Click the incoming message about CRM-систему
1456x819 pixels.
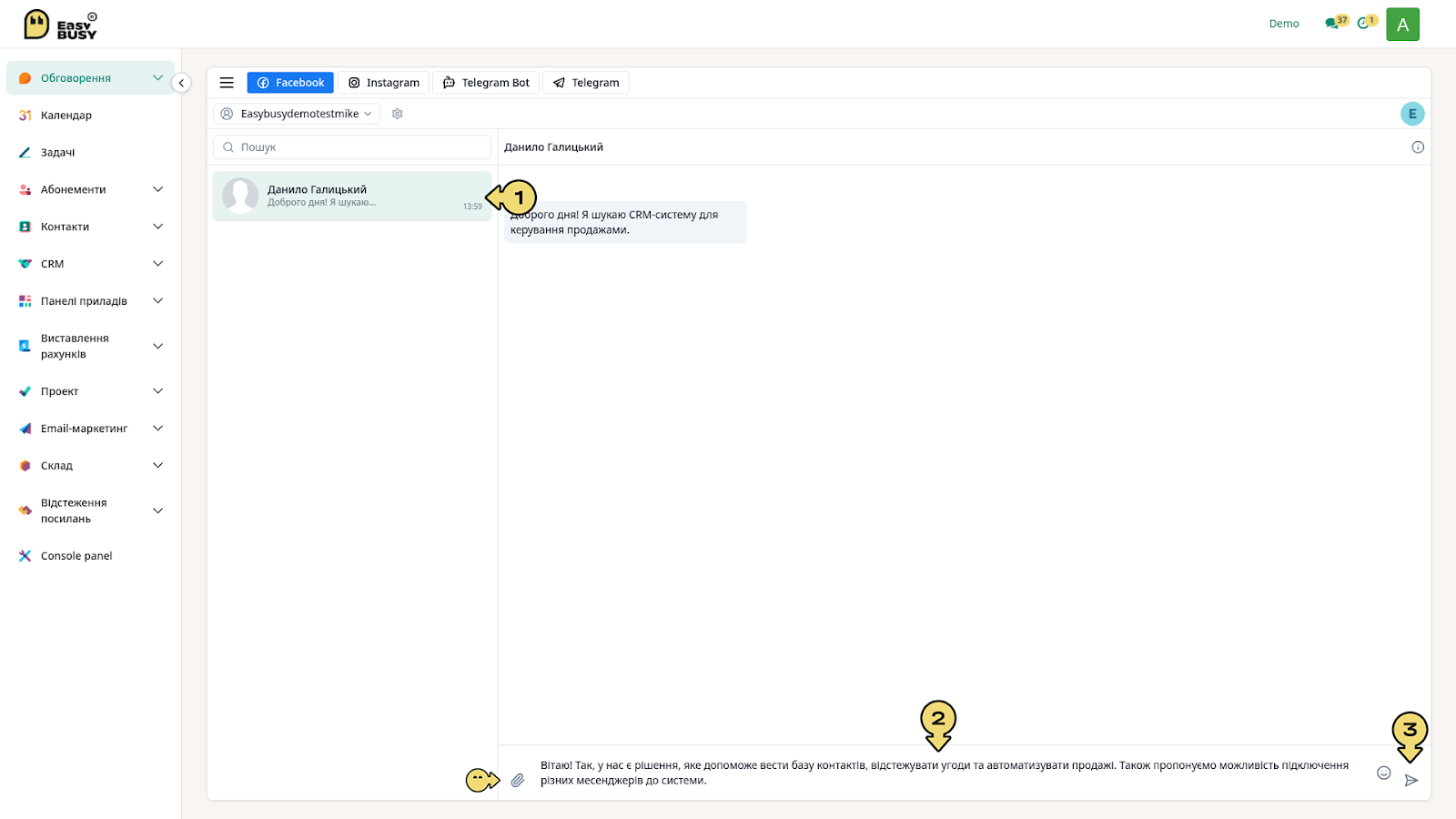(x=625, y=222)
